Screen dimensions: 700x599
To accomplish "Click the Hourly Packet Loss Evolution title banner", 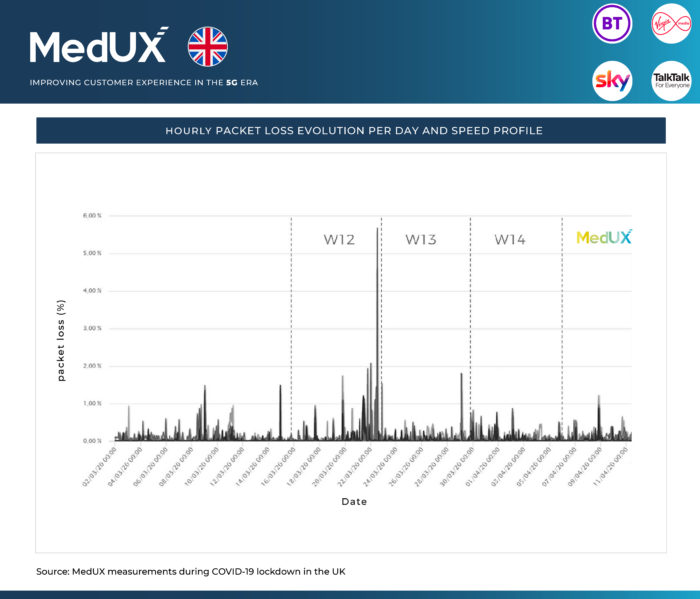I will coord(350,131).
